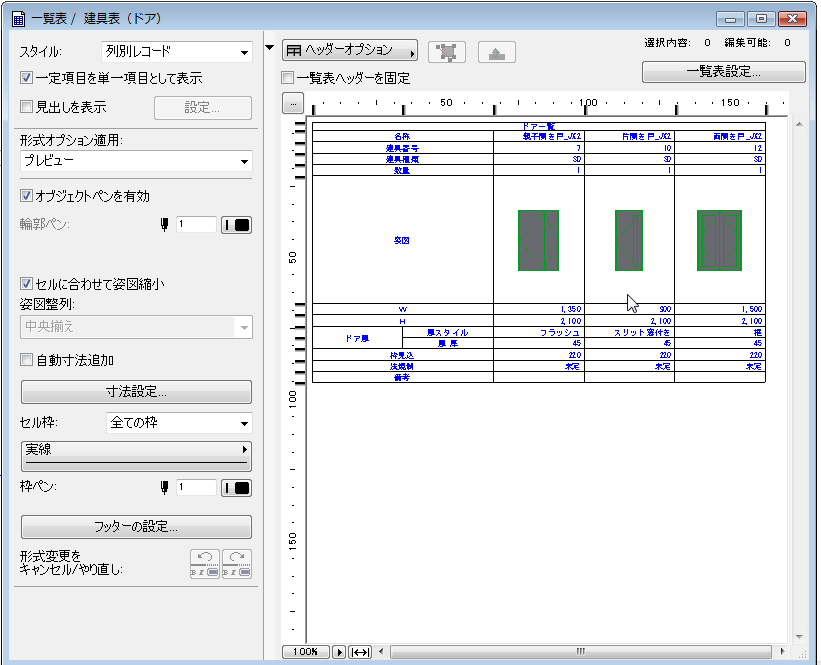Click the ドア一覧 table title cell

(x=539, y=126)
